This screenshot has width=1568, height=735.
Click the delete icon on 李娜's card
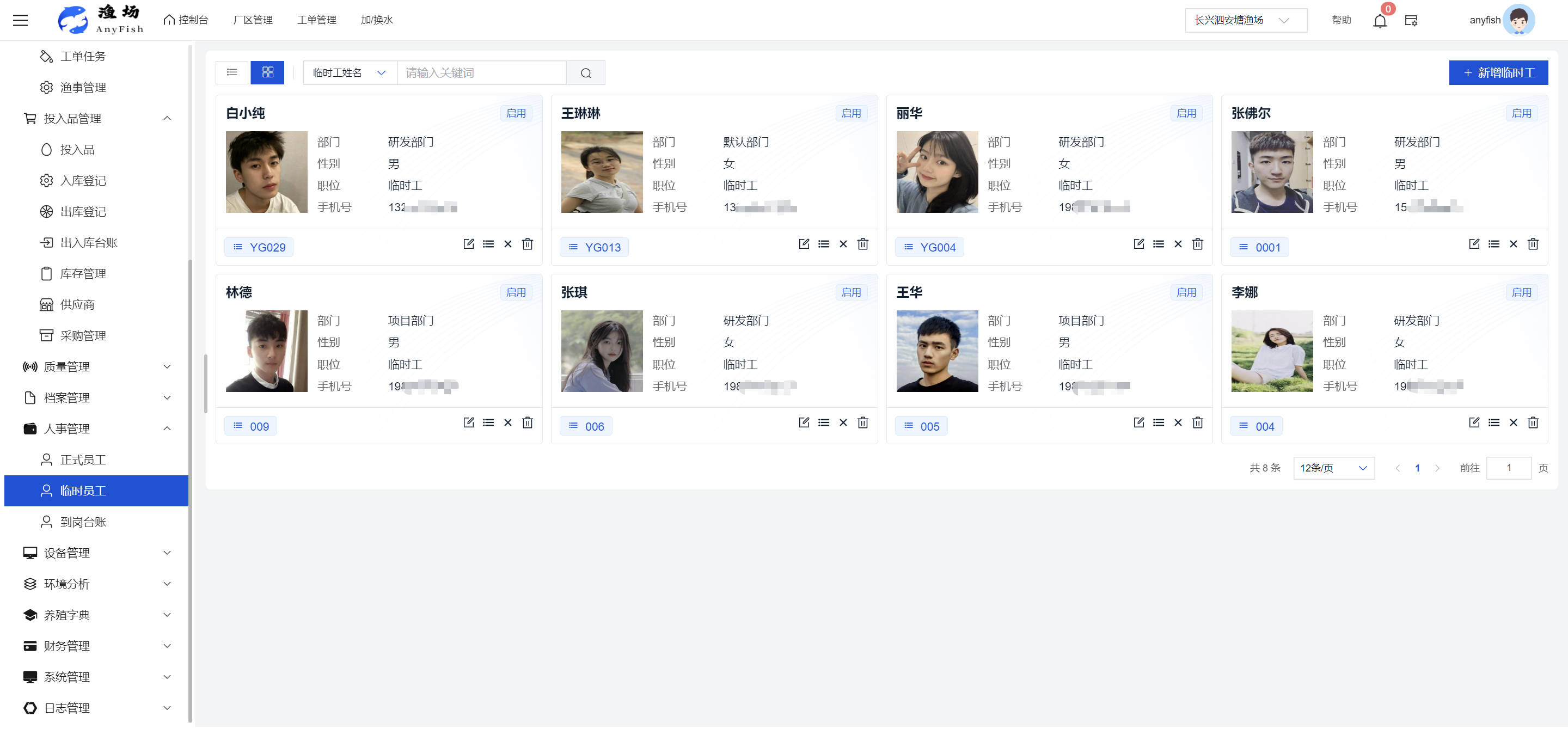1532,422
